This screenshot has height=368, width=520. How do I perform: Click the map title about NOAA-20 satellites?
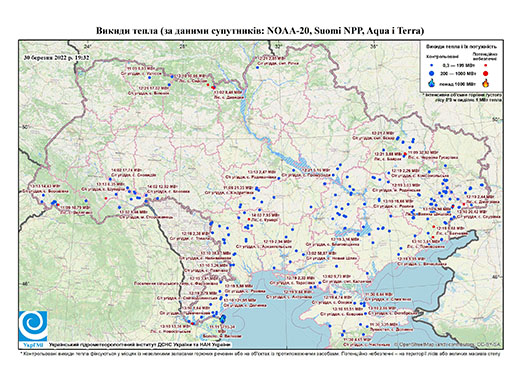coord(260,31)
